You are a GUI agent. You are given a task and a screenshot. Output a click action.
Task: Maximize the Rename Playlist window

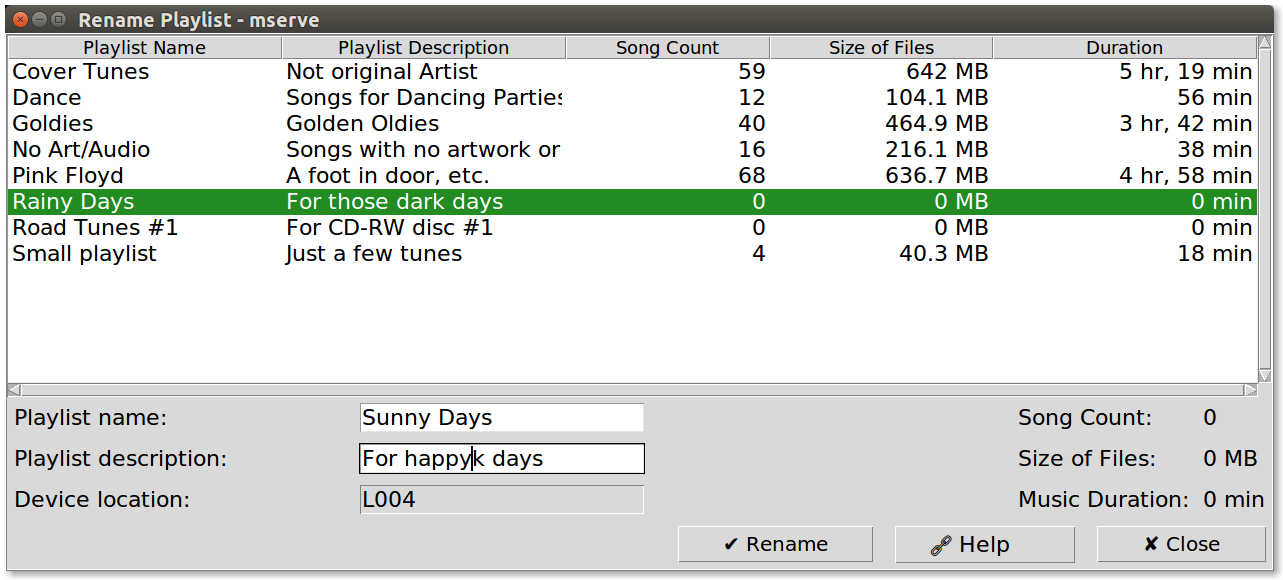click(58, 19)
